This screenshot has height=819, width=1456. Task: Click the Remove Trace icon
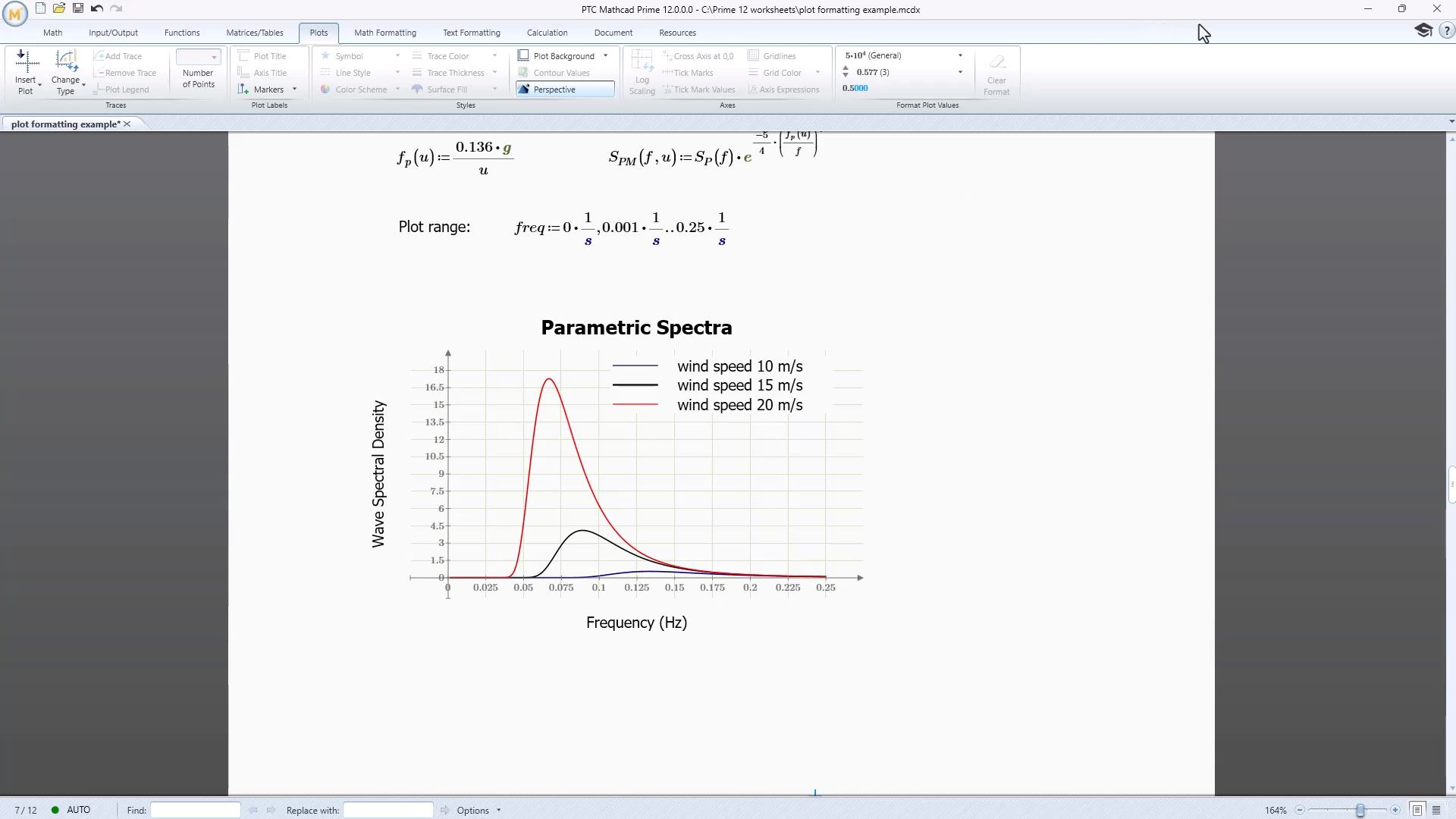(99, 73)
